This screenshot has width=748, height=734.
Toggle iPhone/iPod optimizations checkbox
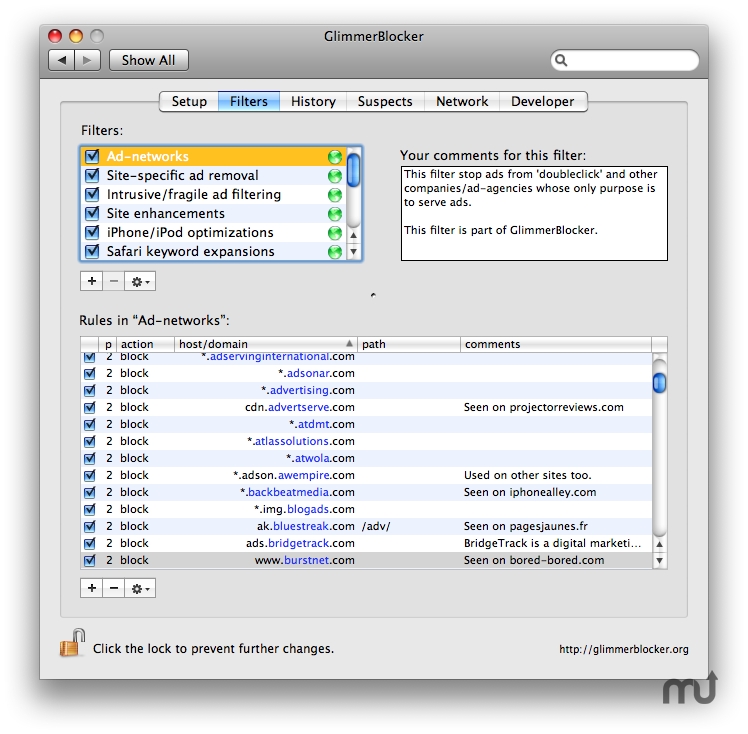92,232
